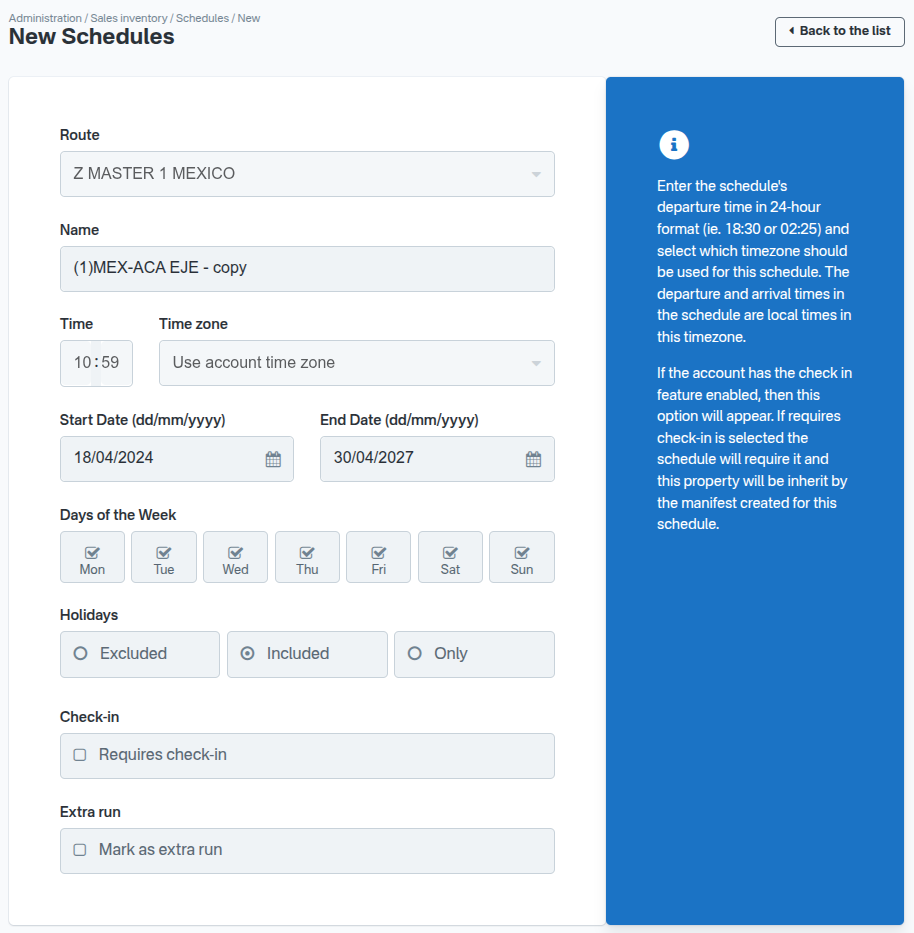Image resolution: width=914 pixels, height=933 pixels.
Task: Enable the Requires check-in checkbox
Action: pos(79,756)
